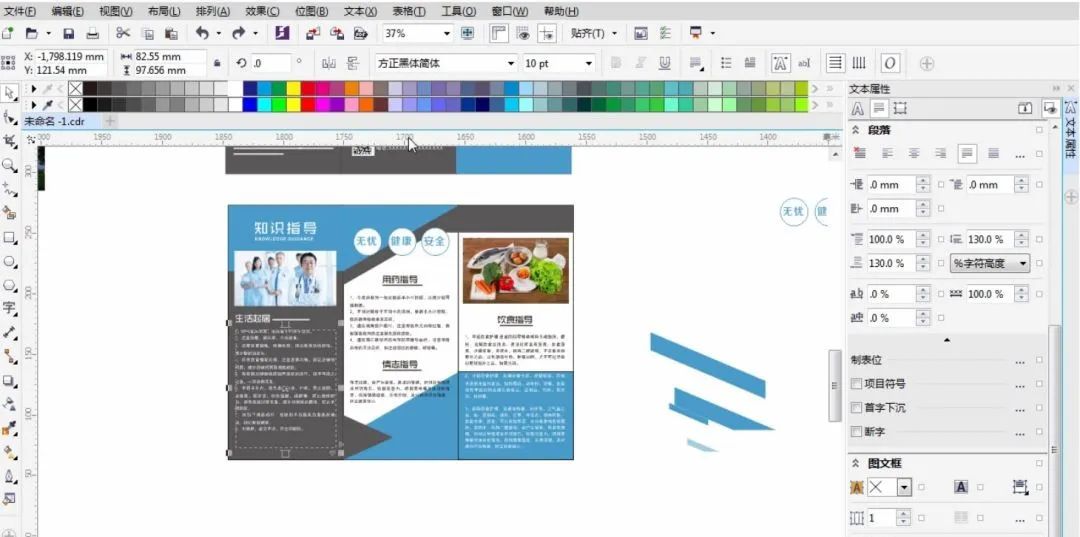Click the vertical text direction icon

pos(859,63)
